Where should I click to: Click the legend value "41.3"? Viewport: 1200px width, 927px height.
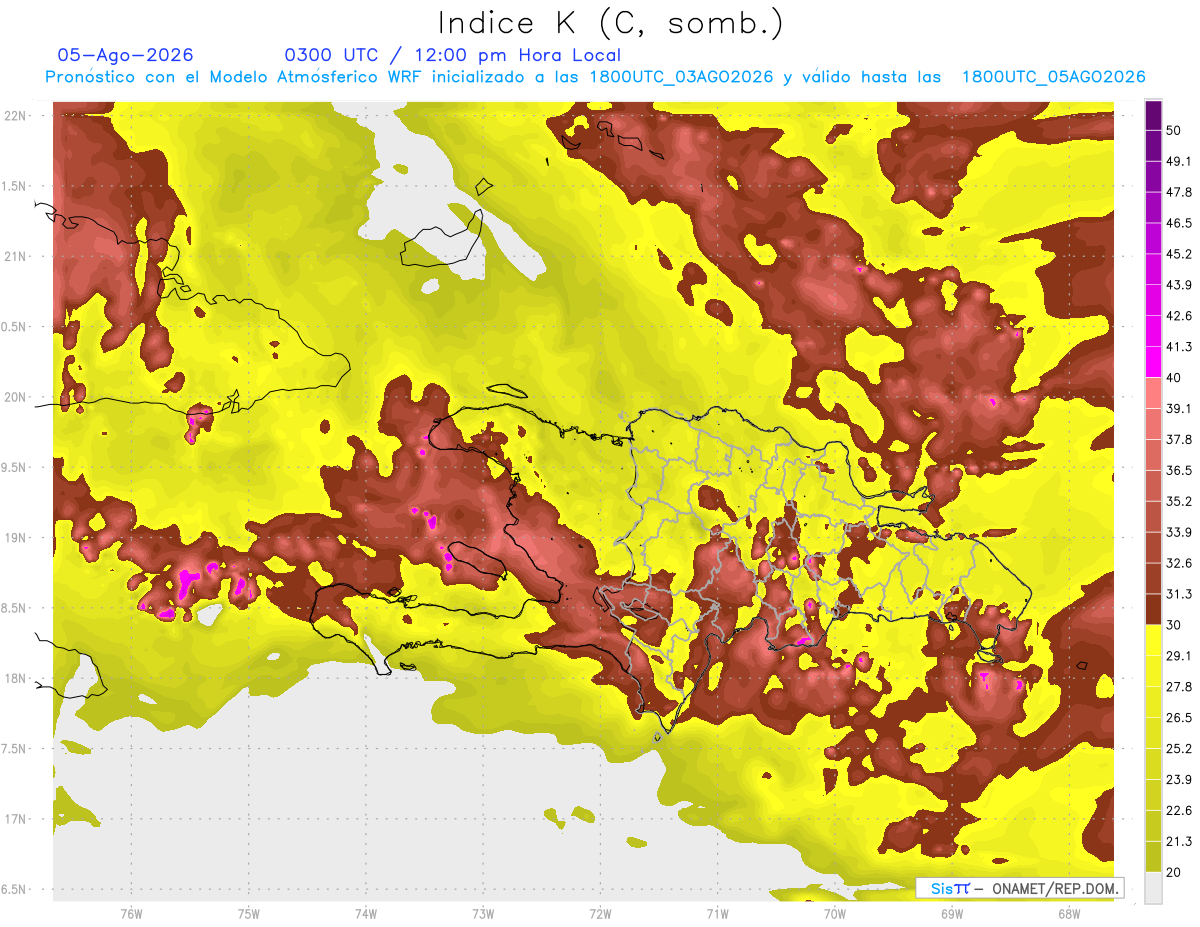(x=1179, y=347)
